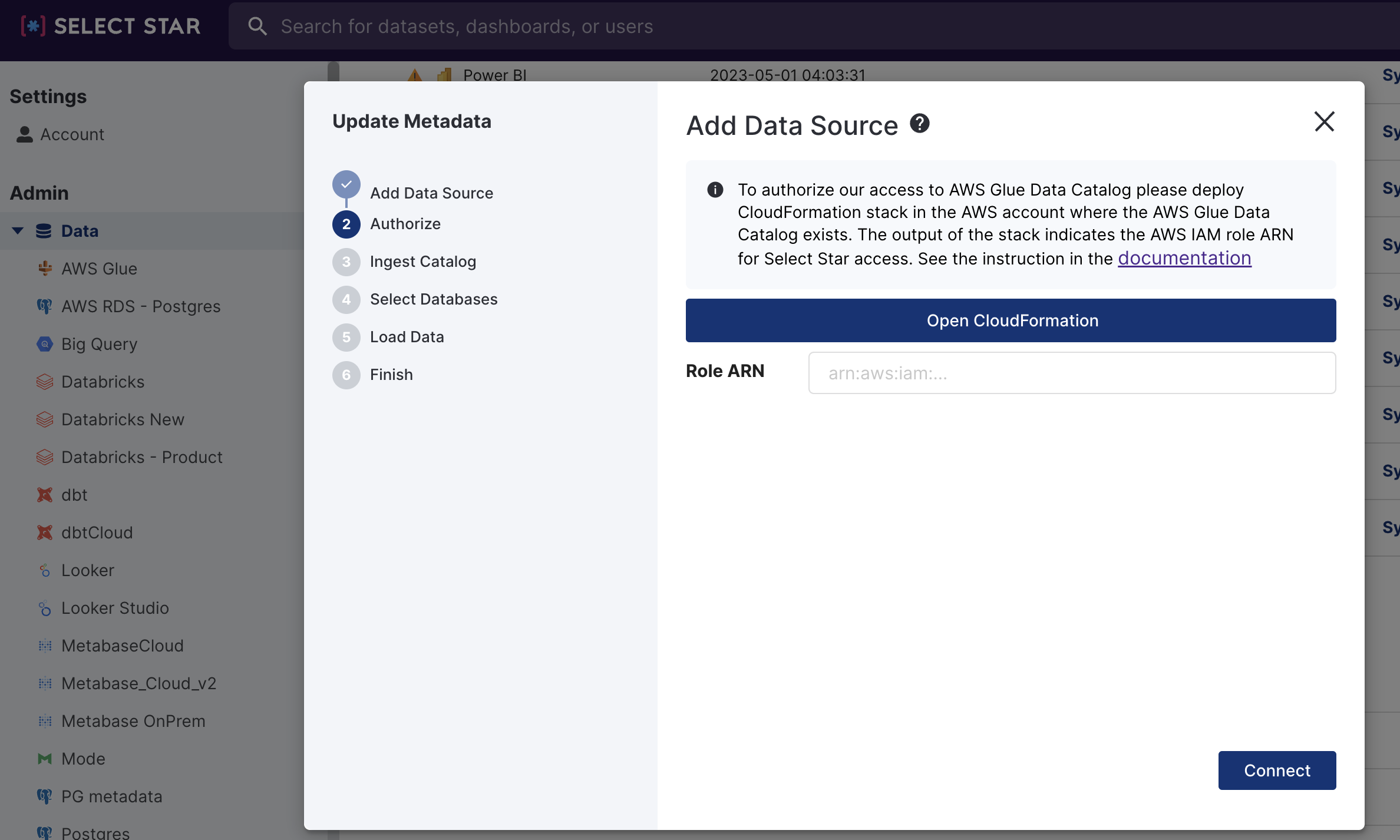
Task: Select the Authorize step number 2
Action: click(346, 224)
